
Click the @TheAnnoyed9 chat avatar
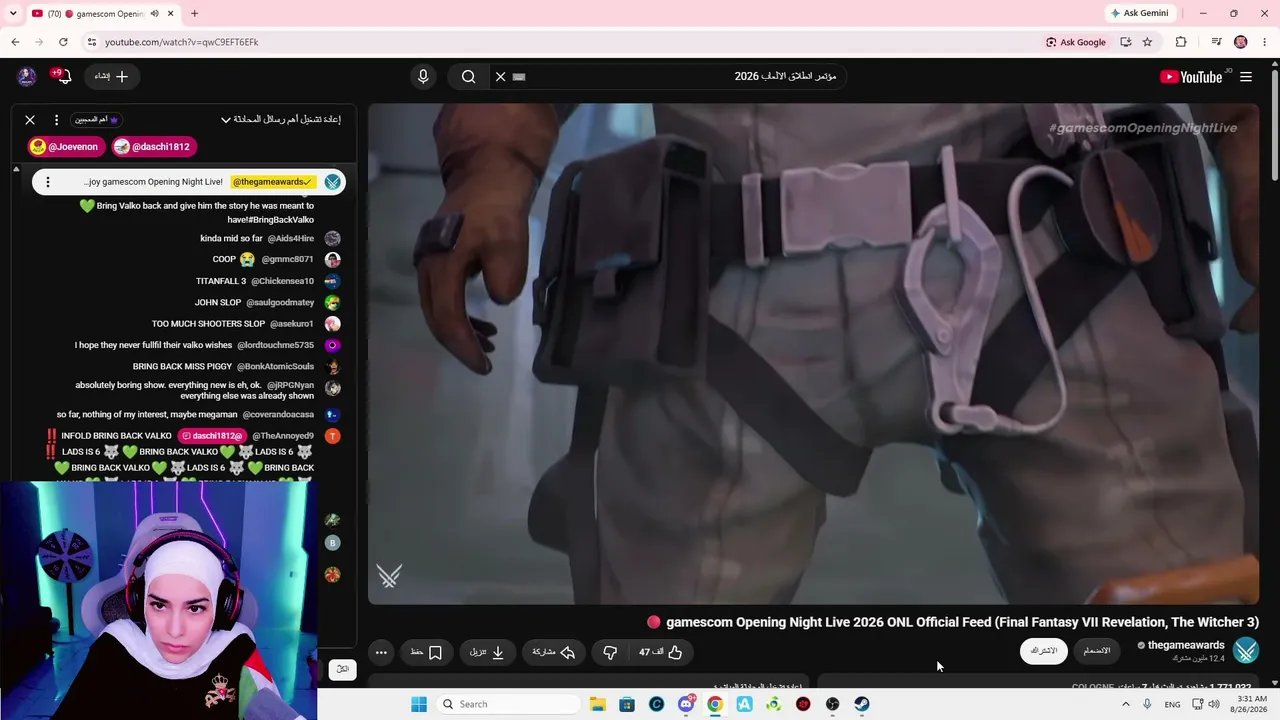[333, 436]
